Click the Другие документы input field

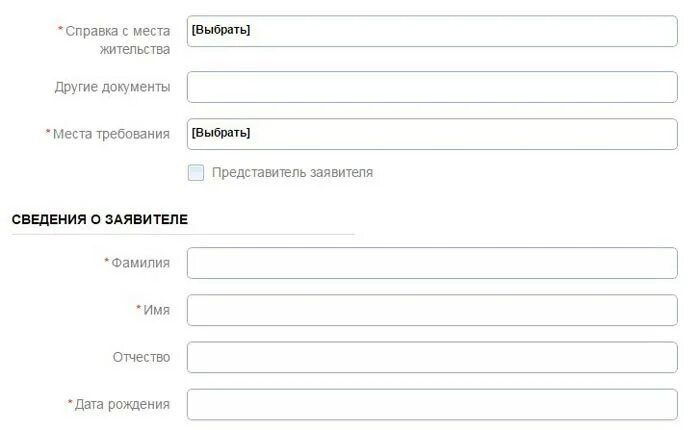(432, 87)
